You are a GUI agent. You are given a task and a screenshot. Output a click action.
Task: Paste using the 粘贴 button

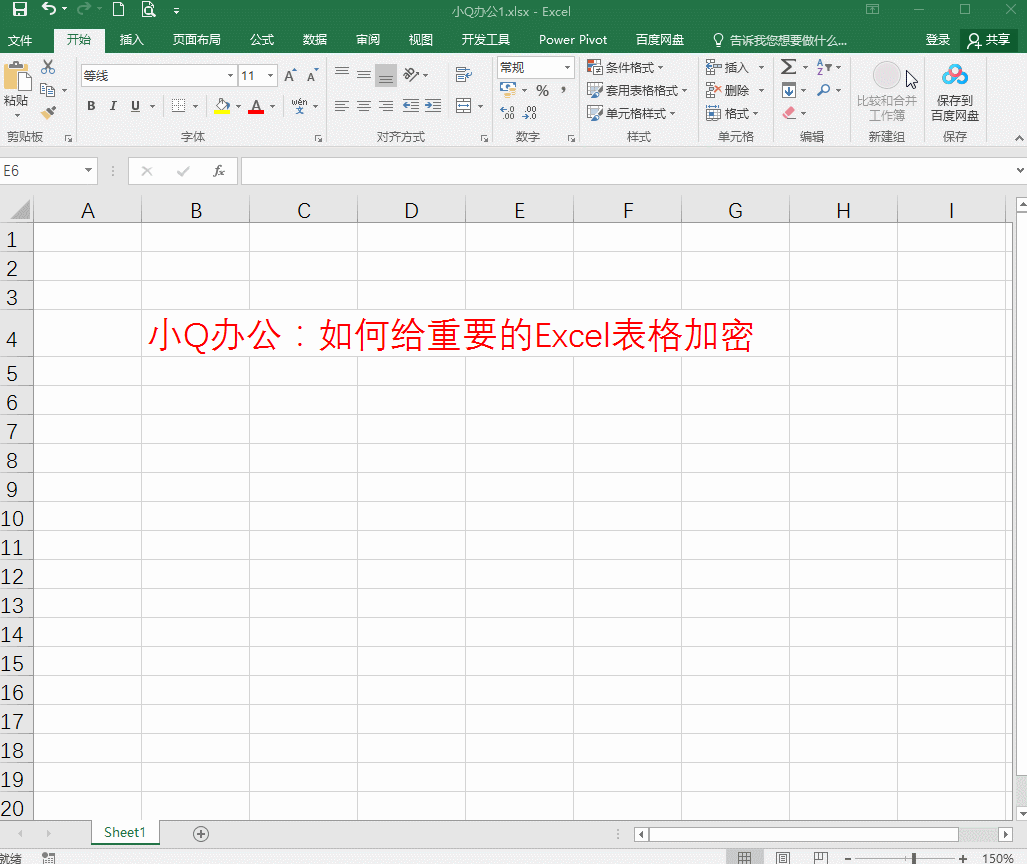[x=16, y=90]
